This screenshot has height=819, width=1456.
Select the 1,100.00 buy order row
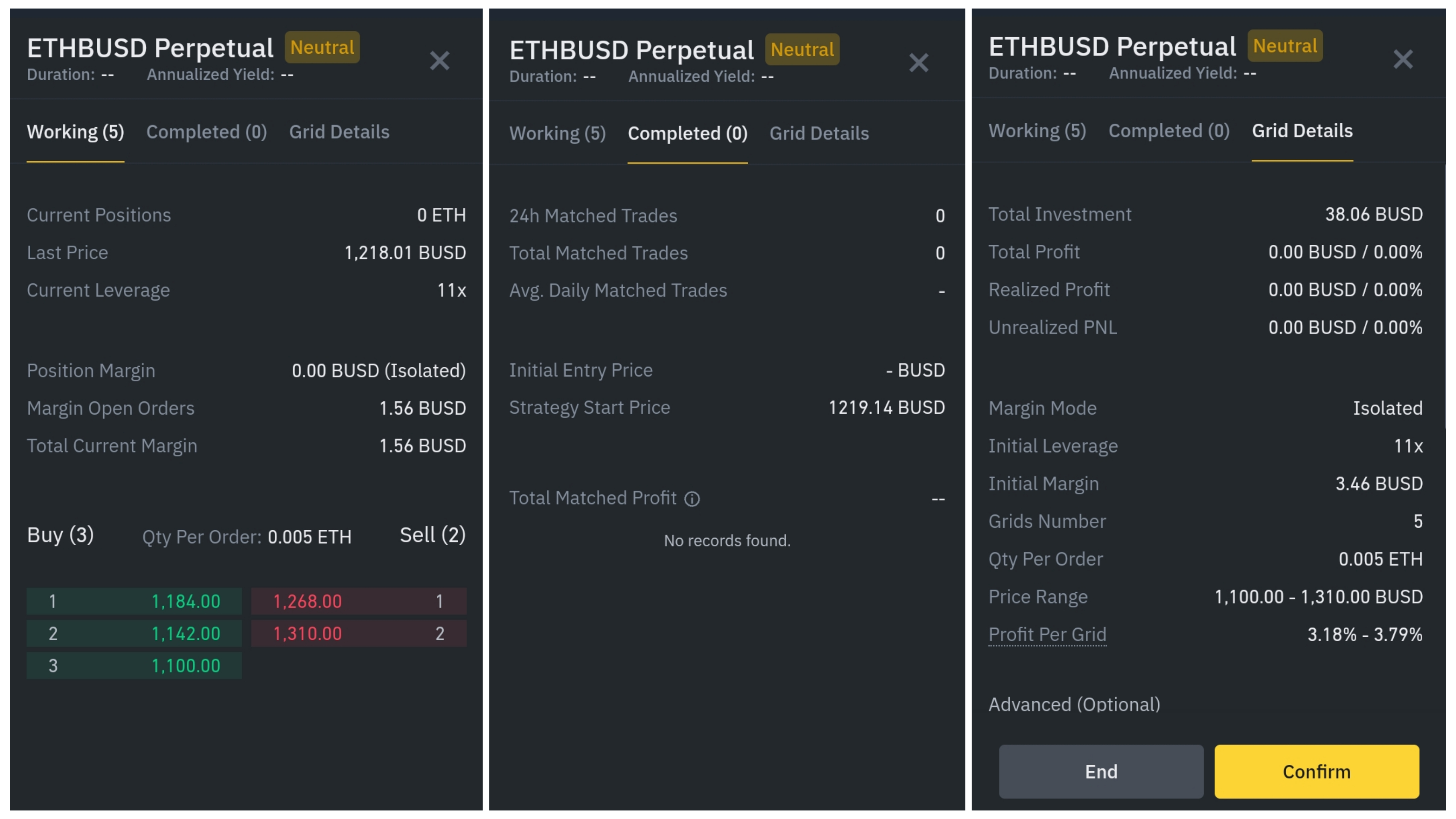[134, 666]
